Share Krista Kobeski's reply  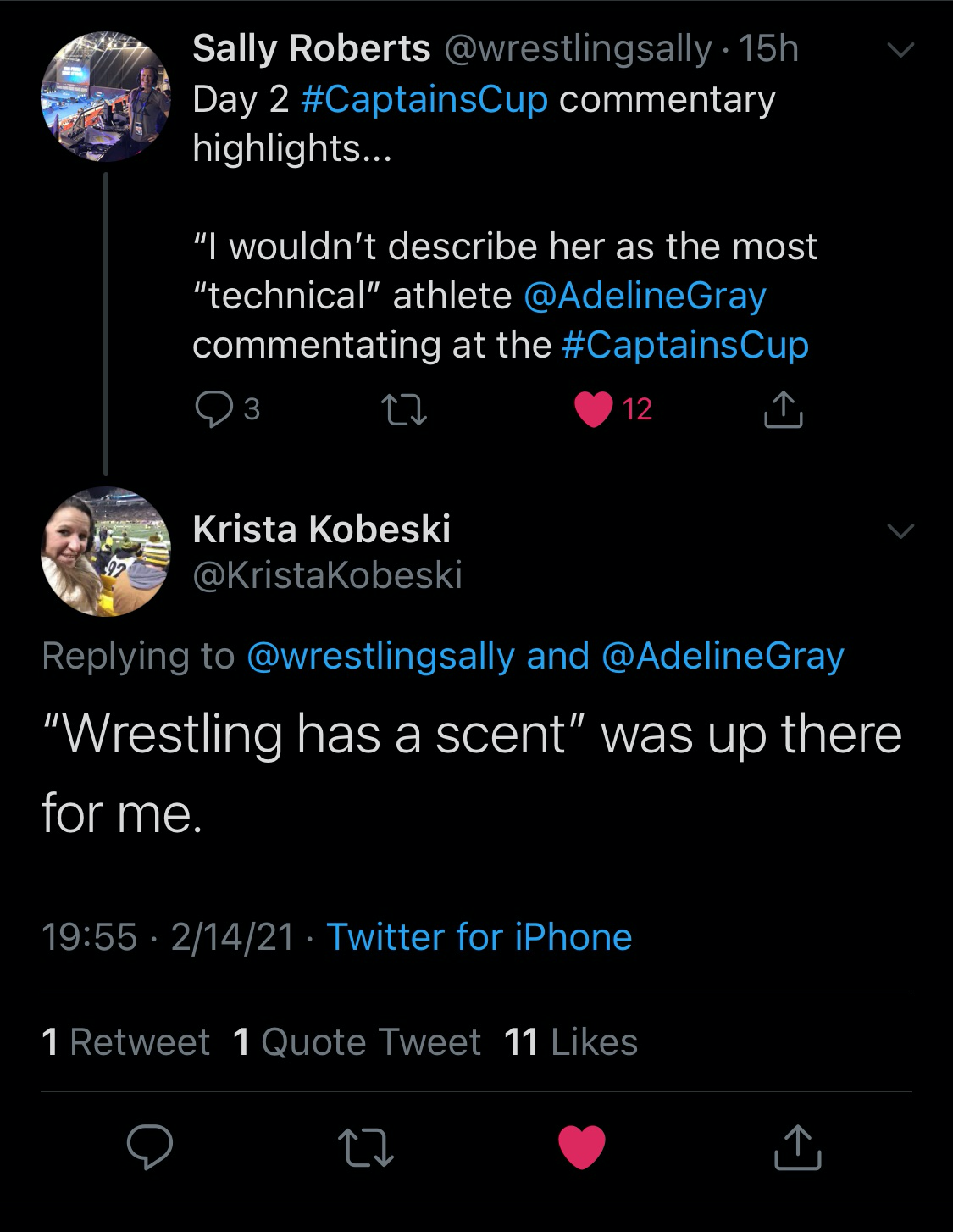(x=798, y=1147)
